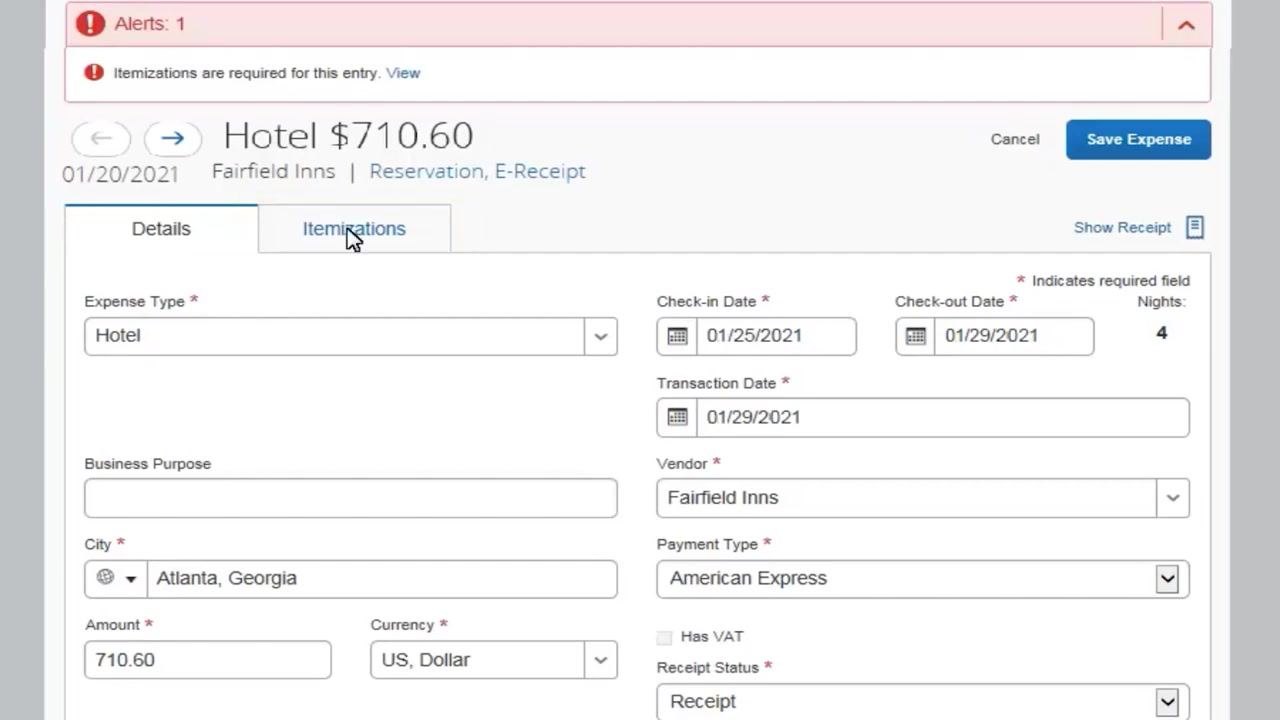Click the receipt icon beside Show Receipt
1280x720 pixels.
tap(1195, 227)
